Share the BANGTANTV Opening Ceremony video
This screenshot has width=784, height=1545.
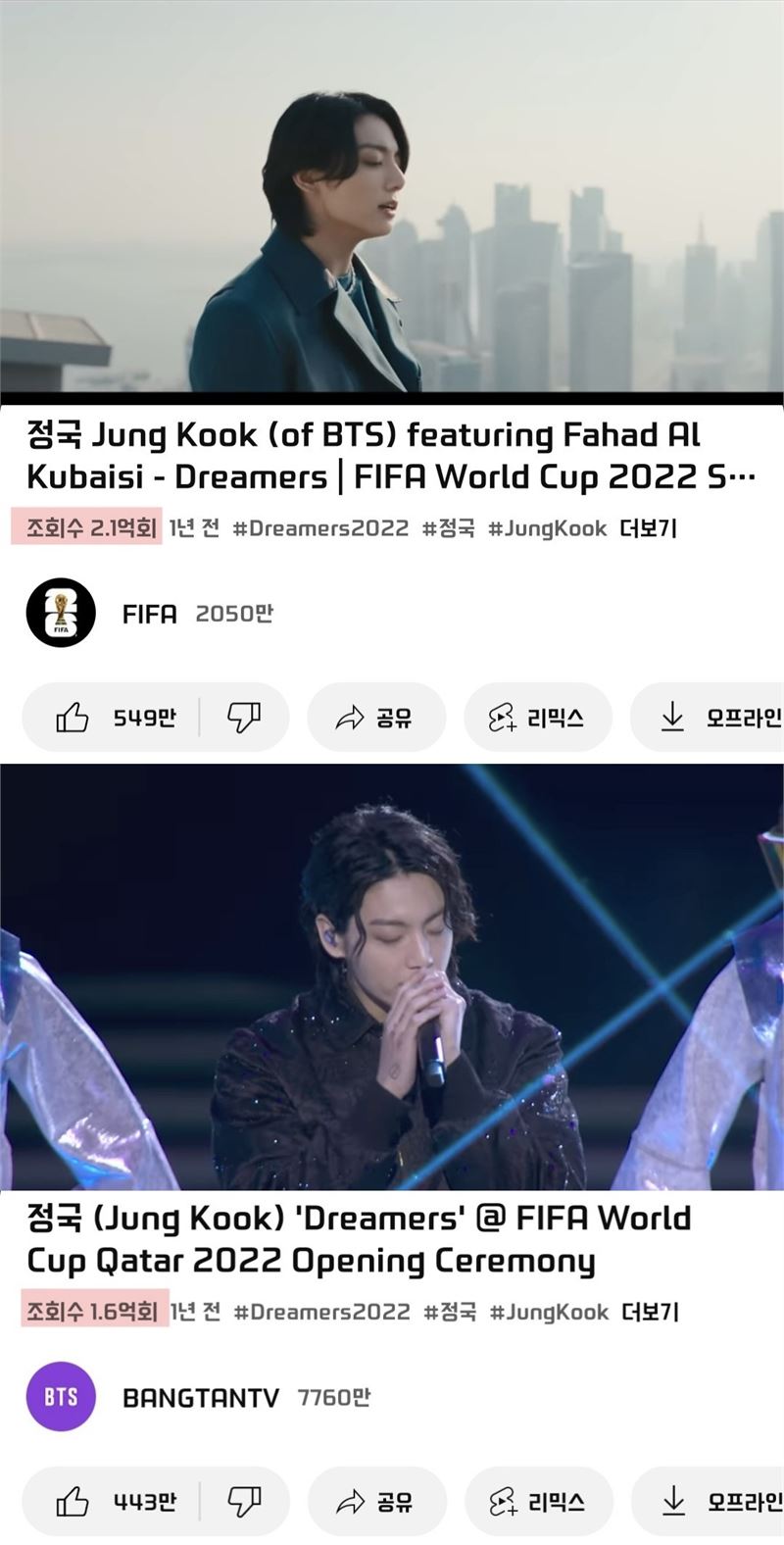pyautogui.click(x=377, y=1501)
